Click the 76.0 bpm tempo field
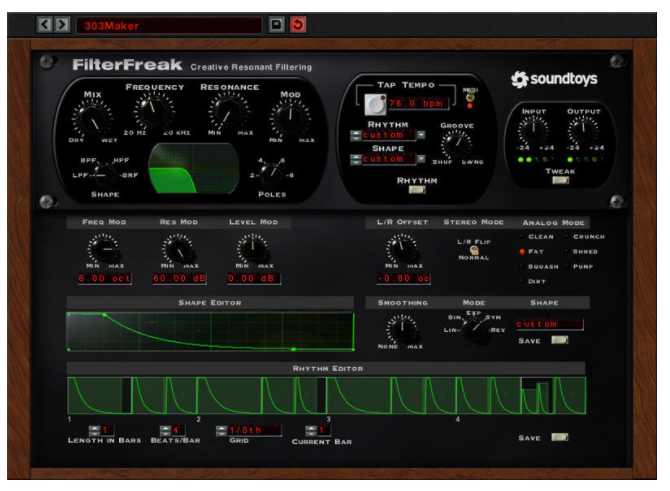 pyautogui.click(x=418, y=103)
